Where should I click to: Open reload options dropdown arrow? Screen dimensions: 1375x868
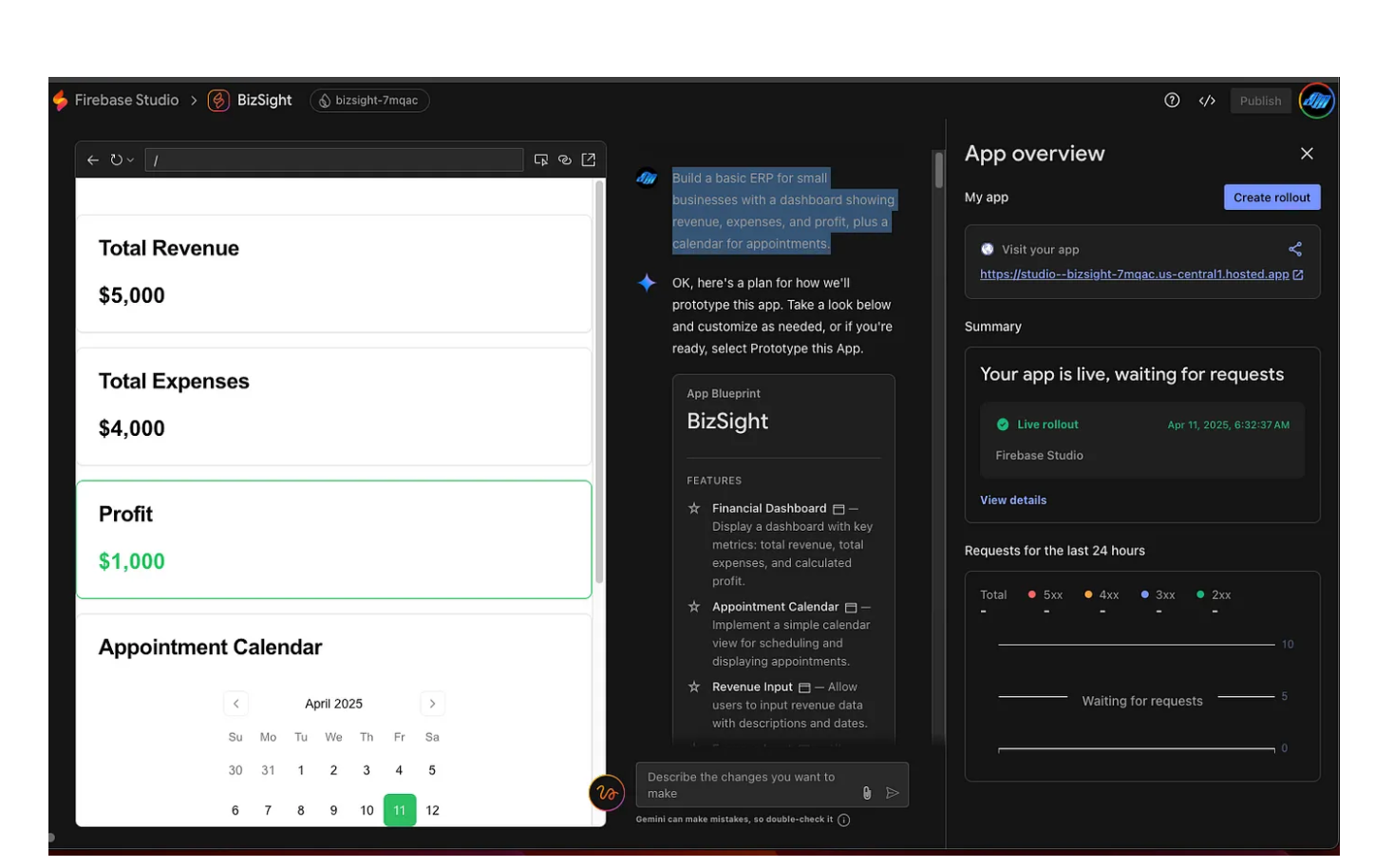coord(130,160)
